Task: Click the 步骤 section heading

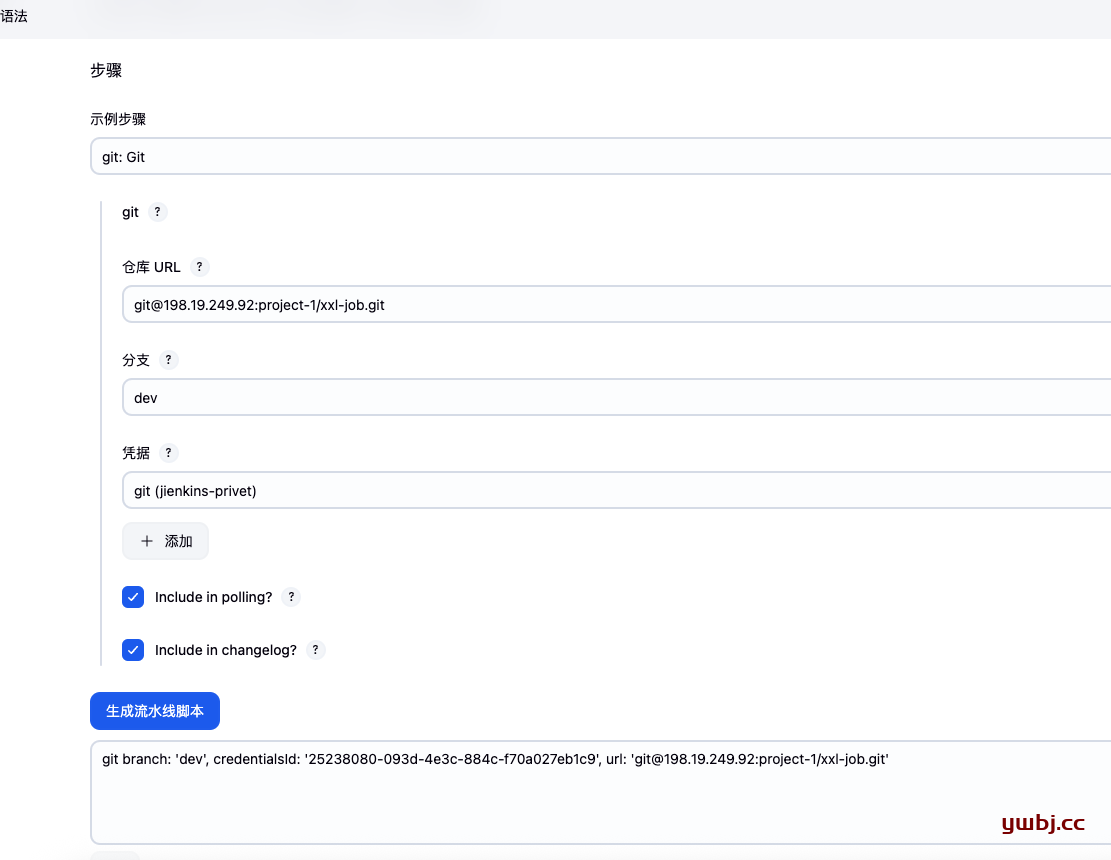Action: click(x=106, y=70)
